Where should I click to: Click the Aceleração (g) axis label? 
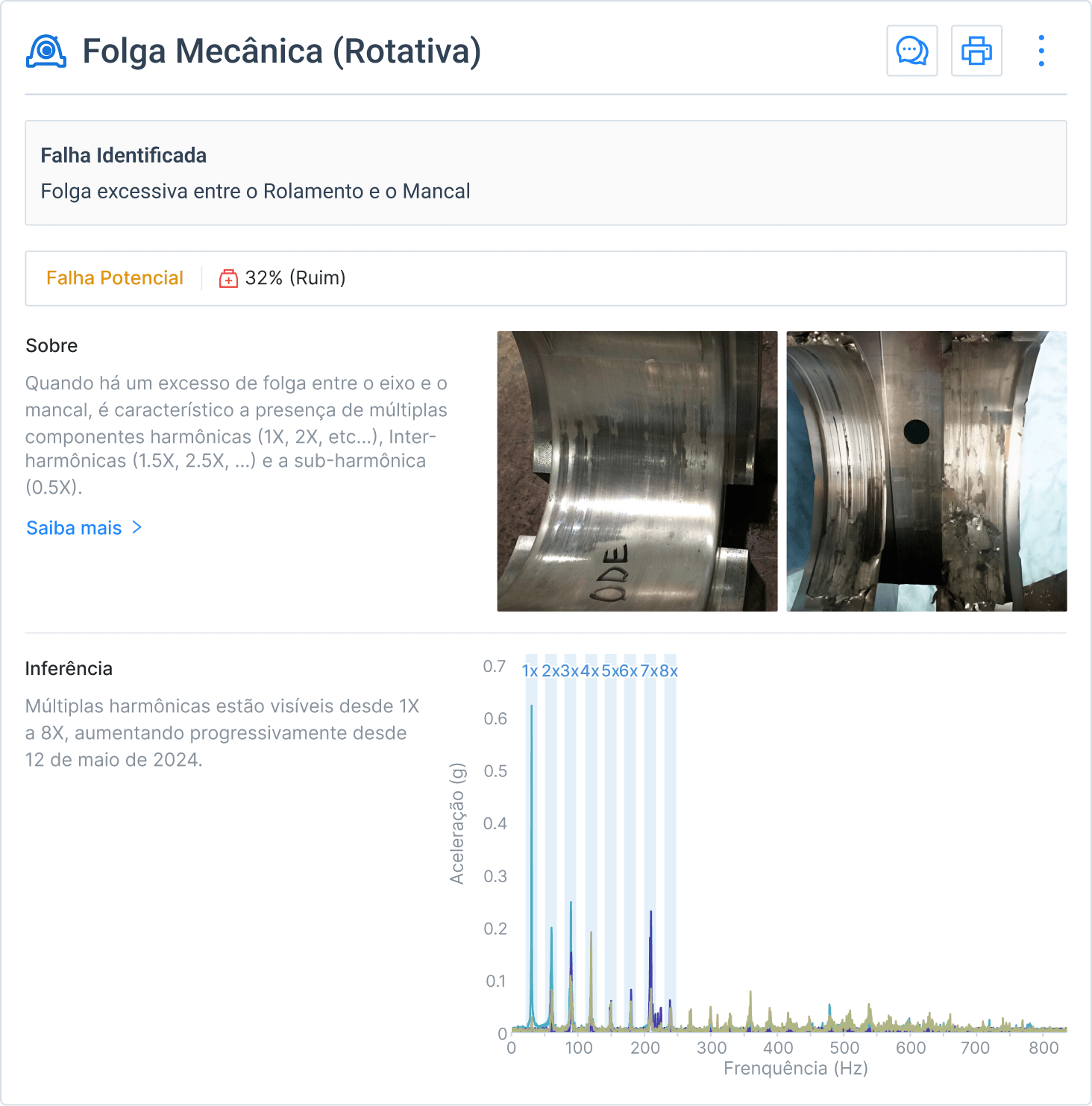[x=456, y=823]
